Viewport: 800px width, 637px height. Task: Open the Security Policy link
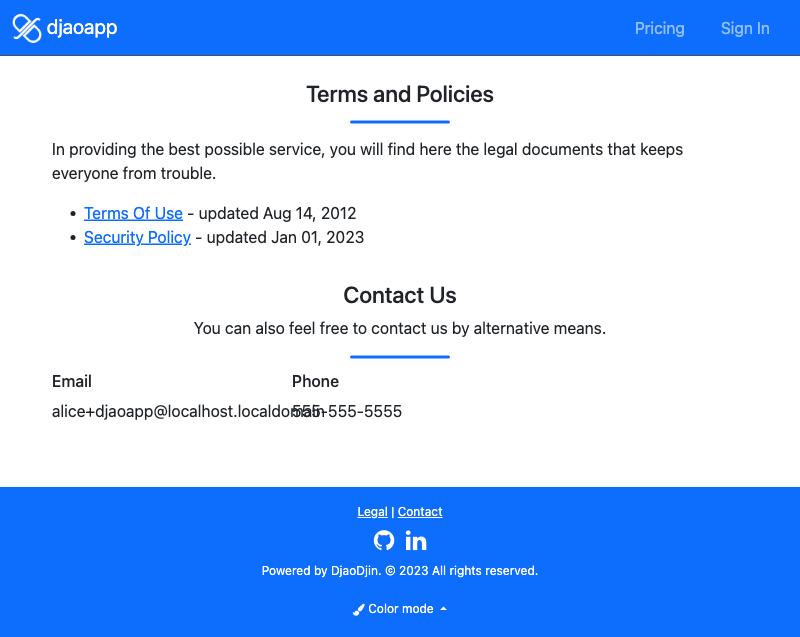(137, 237)
